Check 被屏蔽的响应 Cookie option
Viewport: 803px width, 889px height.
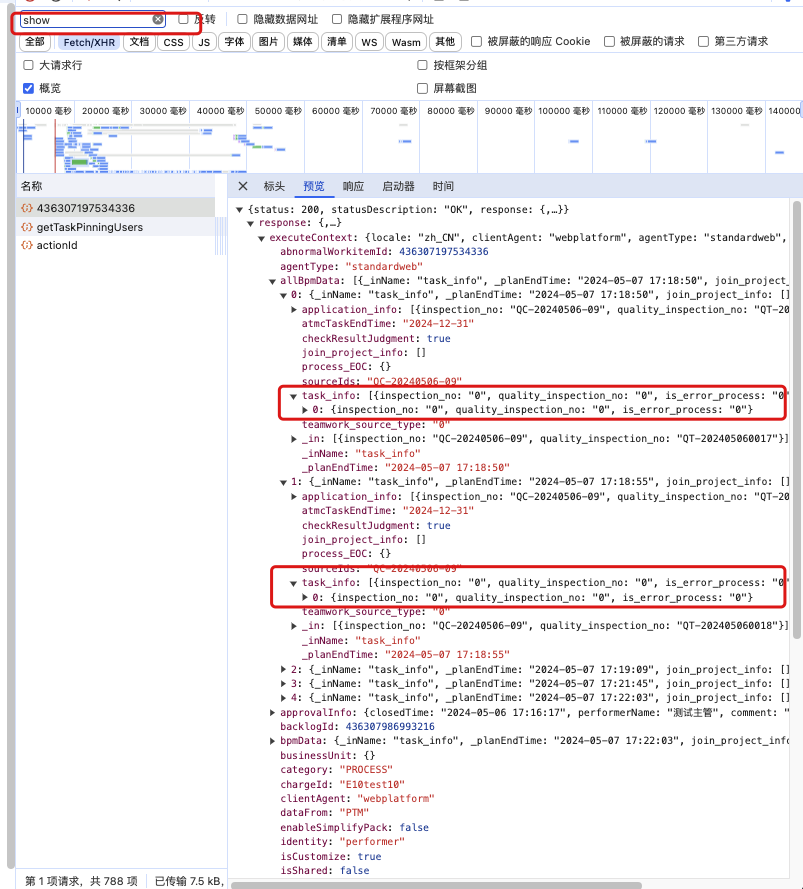476,41
